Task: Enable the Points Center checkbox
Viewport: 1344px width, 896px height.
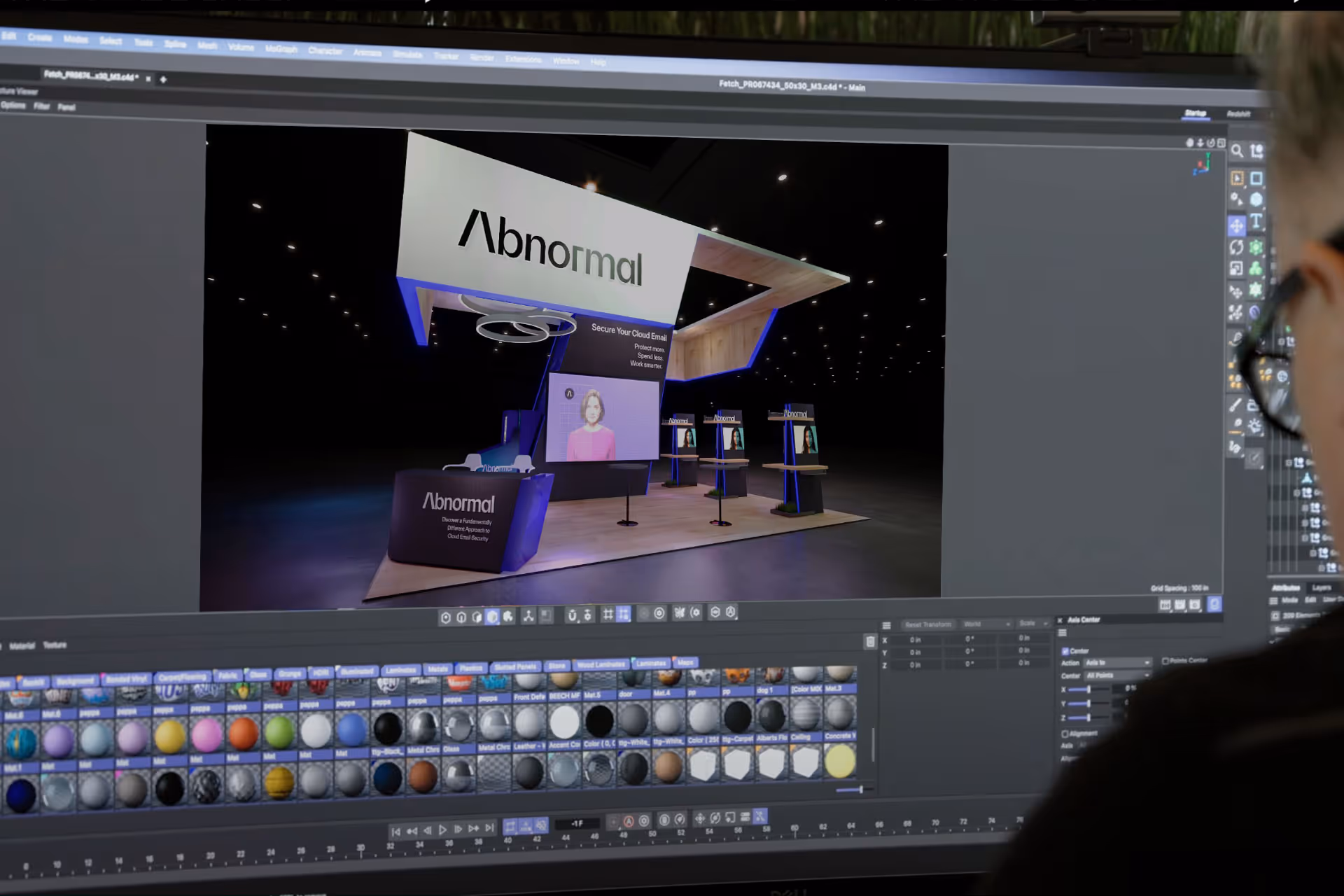Action: tap(1165, 661)
